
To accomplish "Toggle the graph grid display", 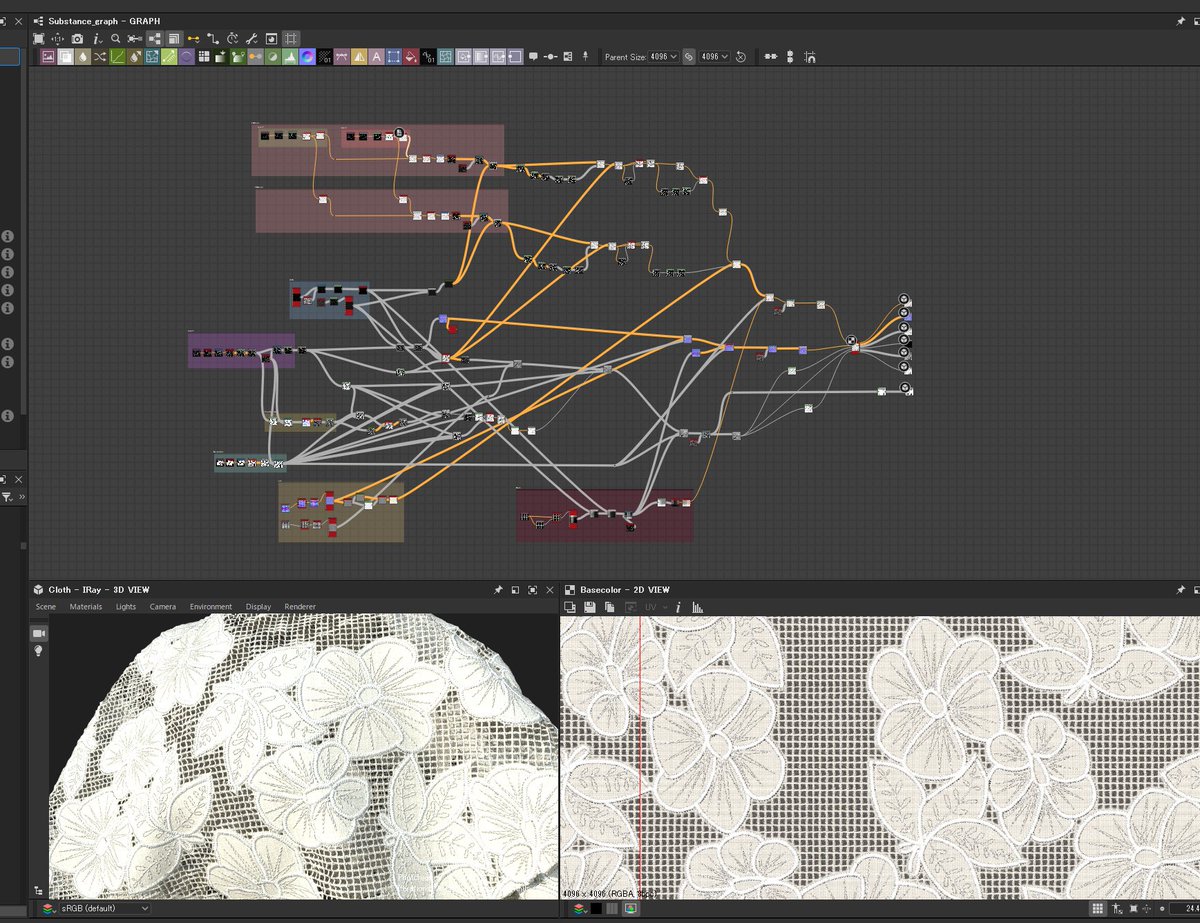I will click(290, 38).
